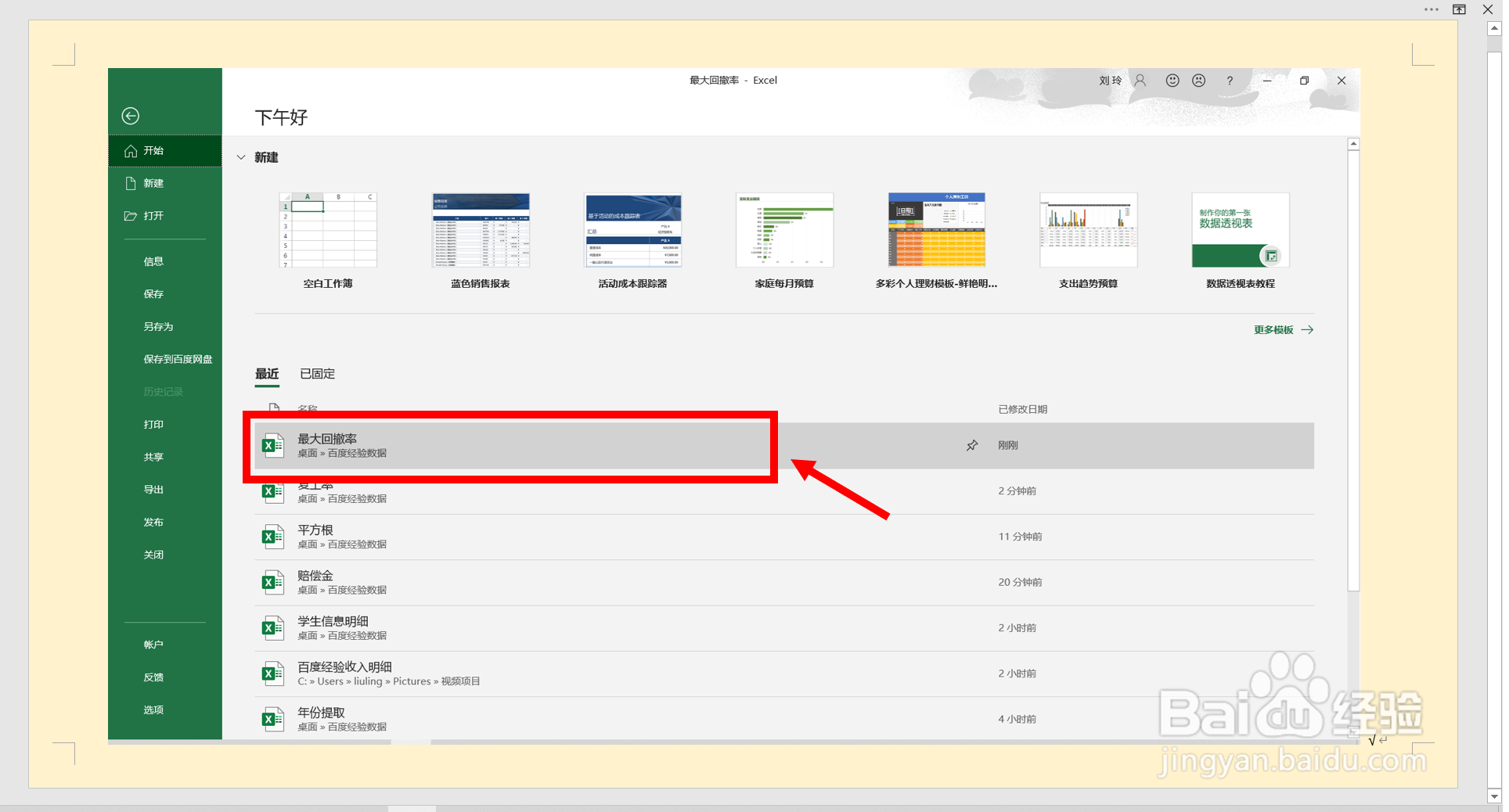Click the user profile avatar icon

pyautogui.click(x=1140, y=81)
